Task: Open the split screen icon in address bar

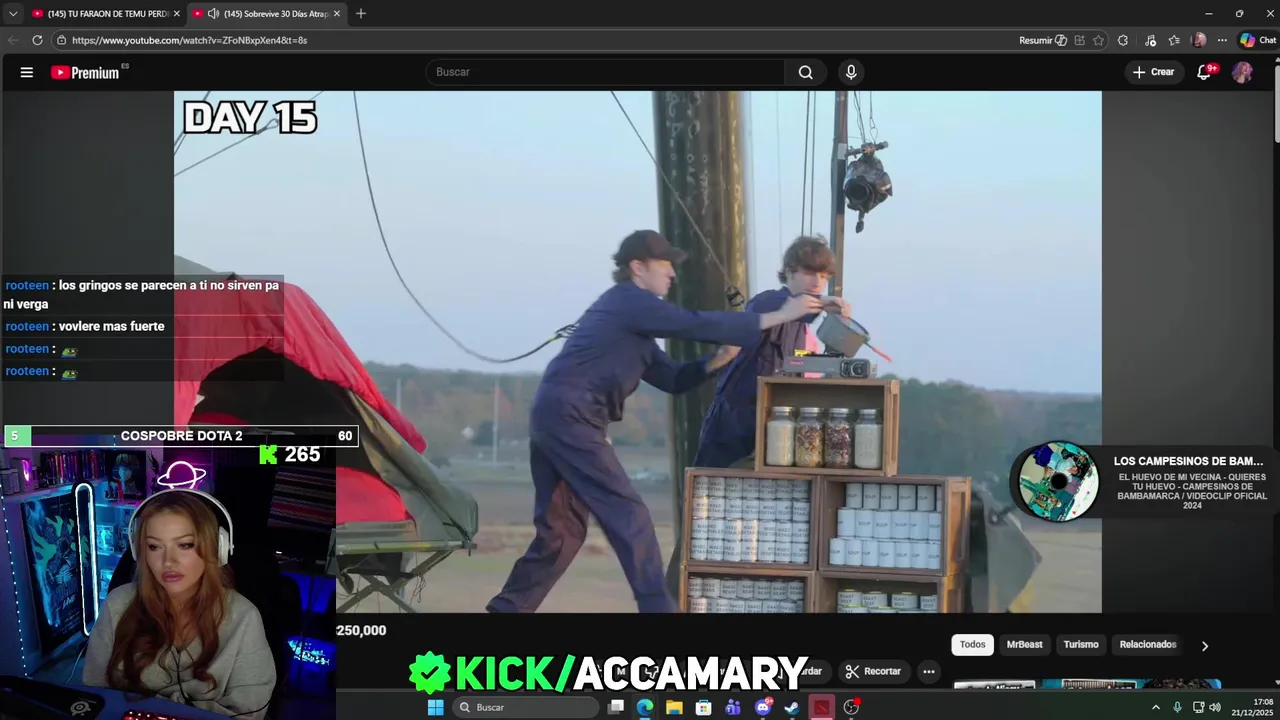Action: pos(1079,40)
